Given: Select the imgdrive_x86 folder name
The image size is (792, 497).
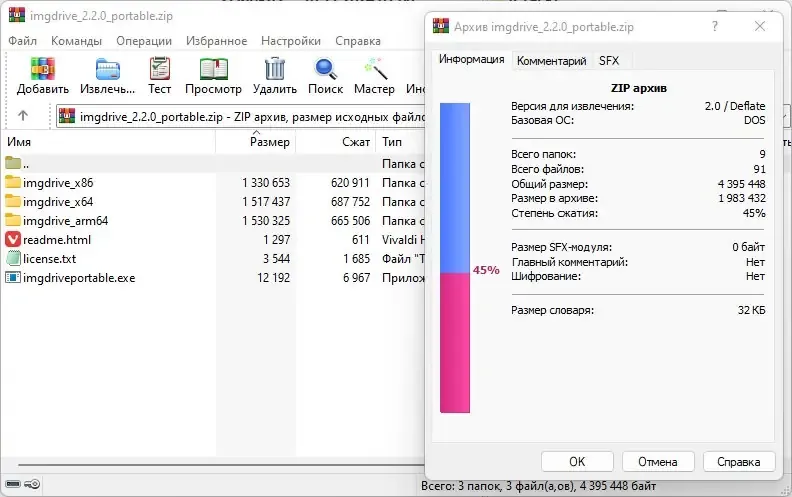Looking at the screenshot, I should [58, 183].
